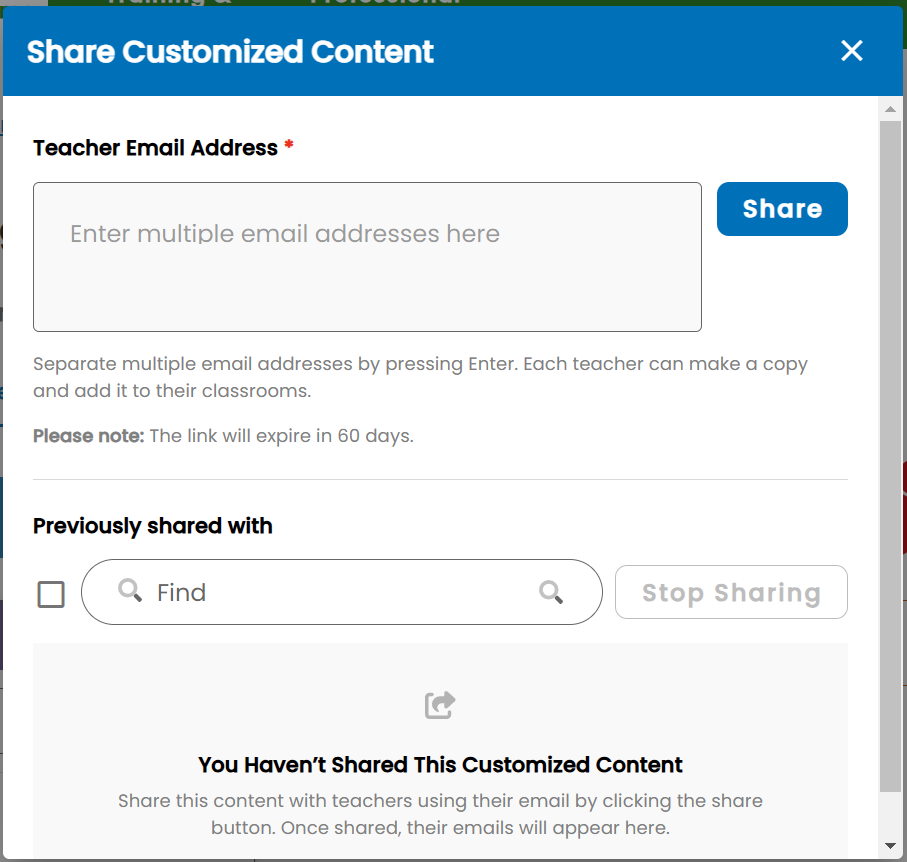The width and height of the screenshot is (907, 862).
Task: Click the blue Share button
Action: coord(782,209)
